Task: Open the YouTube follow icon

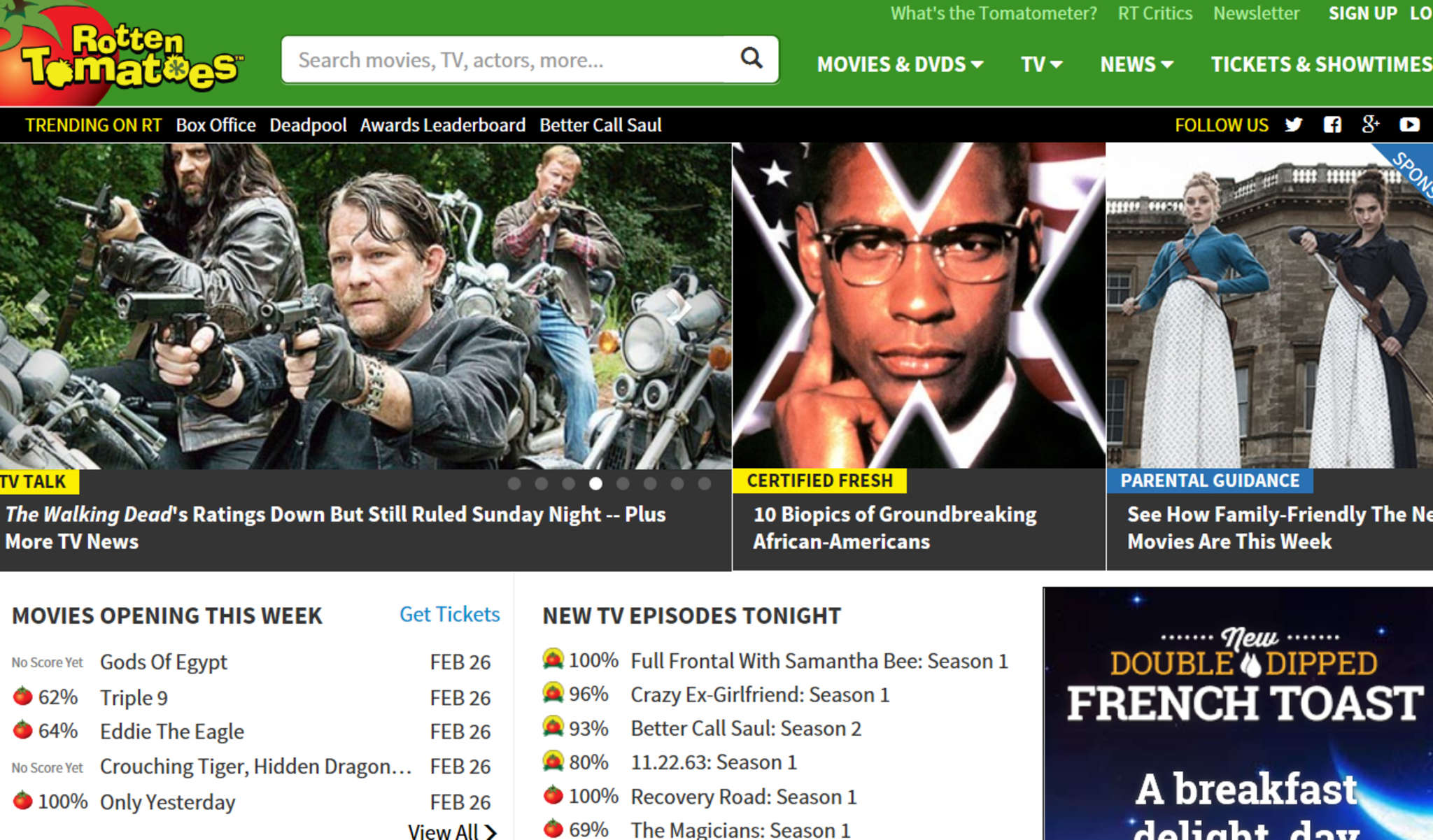Action: 1409,125
